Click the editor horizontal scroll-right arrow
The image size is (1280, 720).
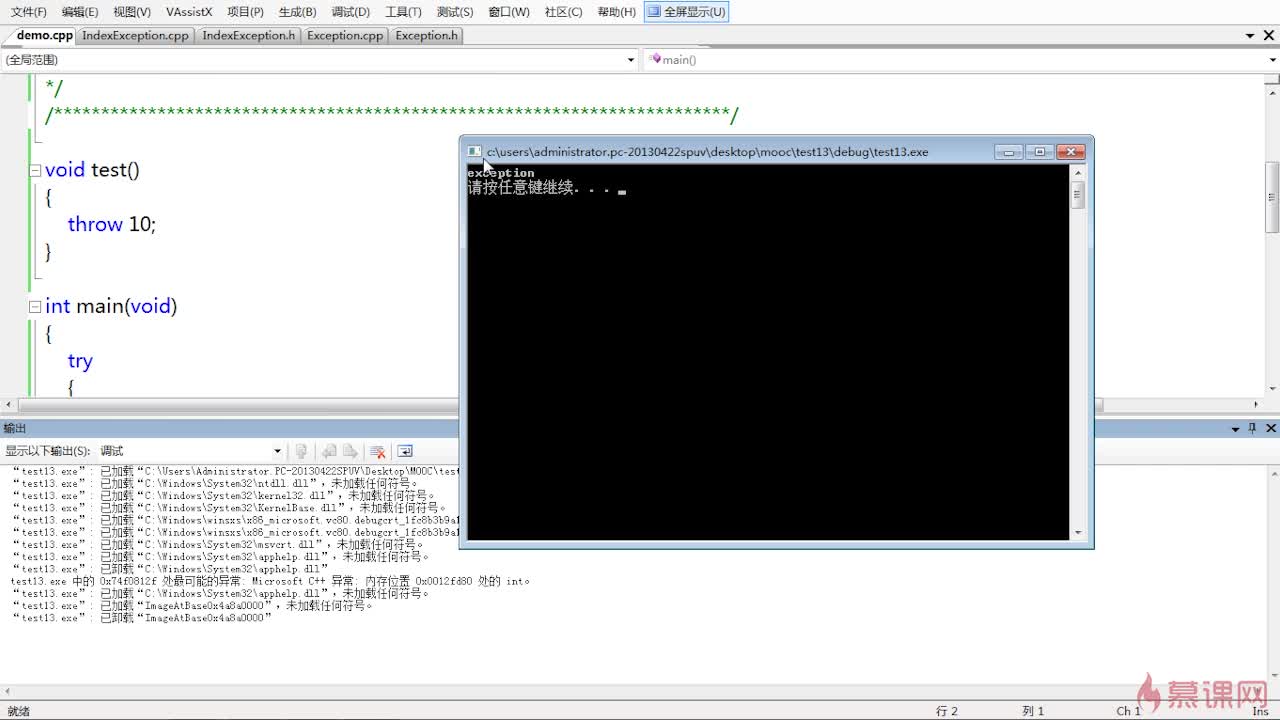(1257, 405)
